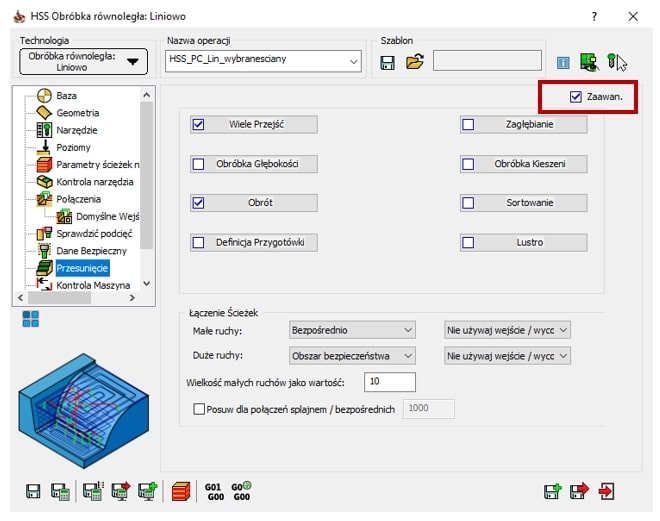Open the Nazwa operacji dropdown

click(x=263, y=61)
